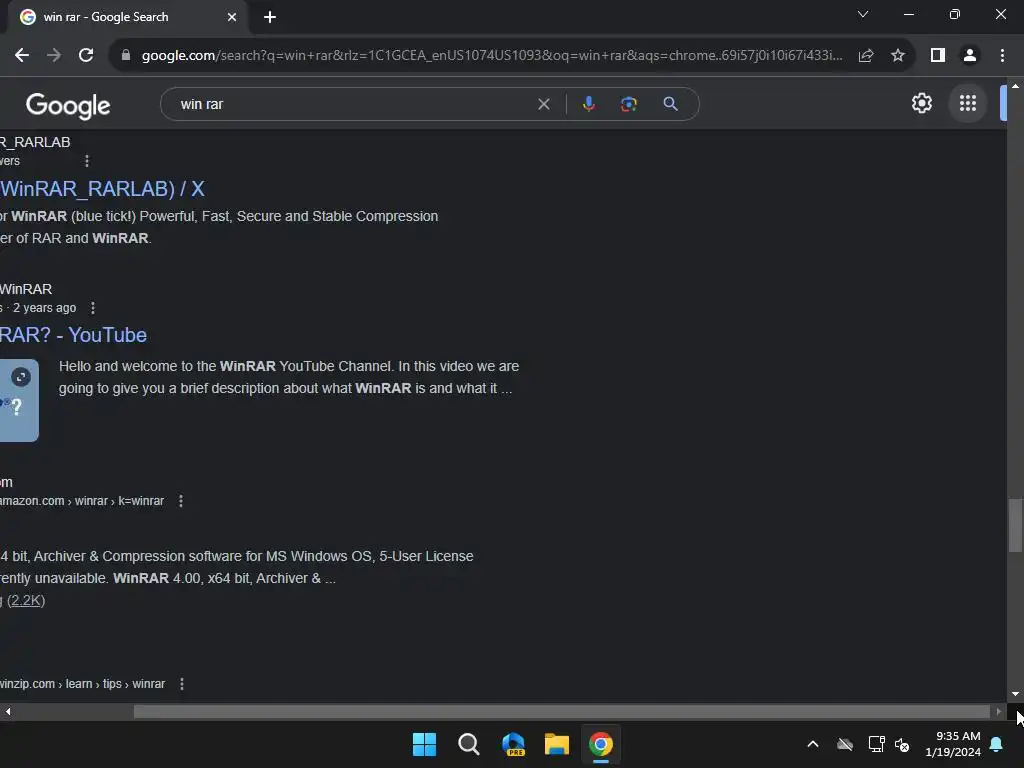Open Google apps grid

click(968, 103)
